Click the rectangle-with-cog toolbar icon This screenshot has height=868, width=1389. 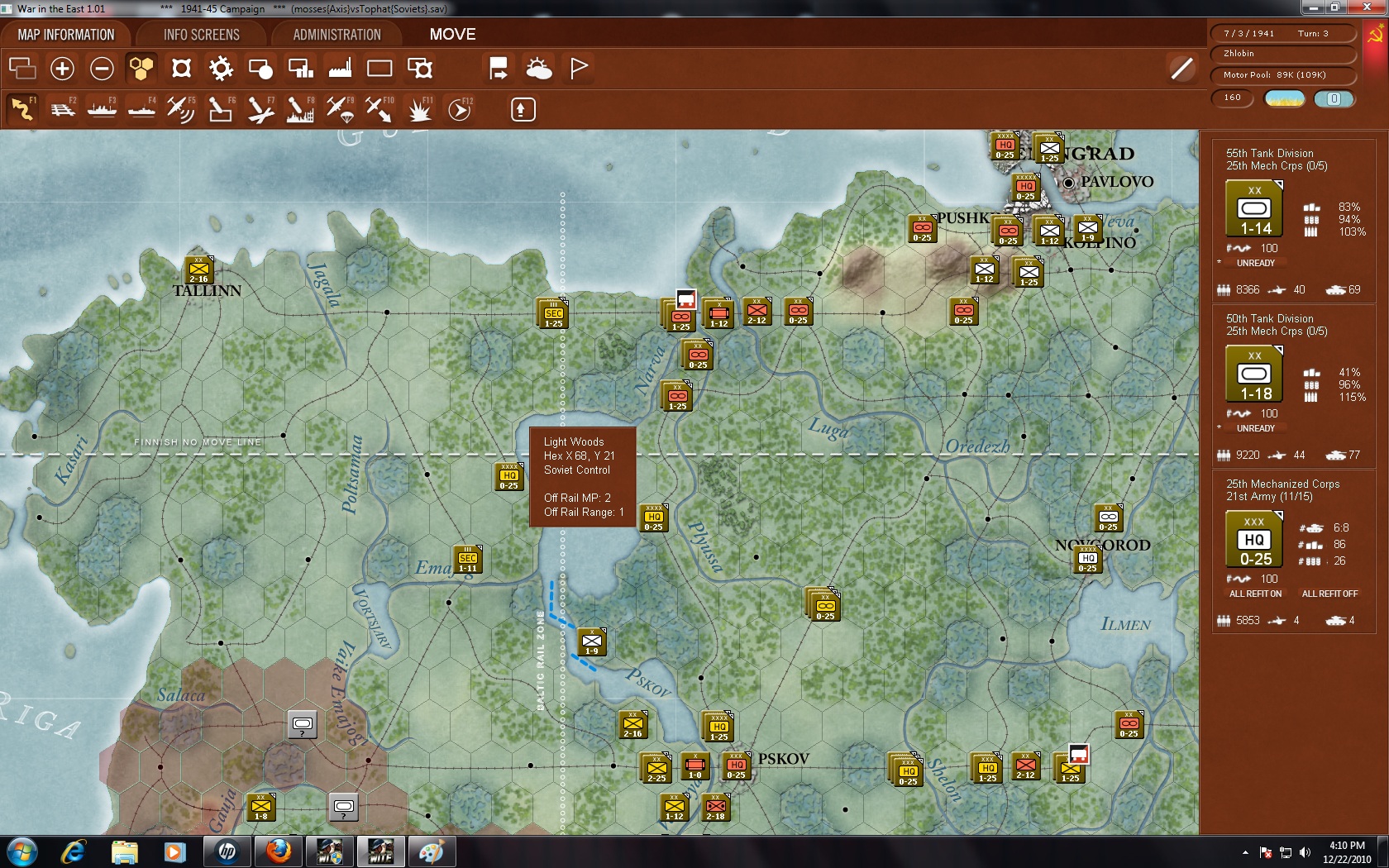[x=420, y=68]
